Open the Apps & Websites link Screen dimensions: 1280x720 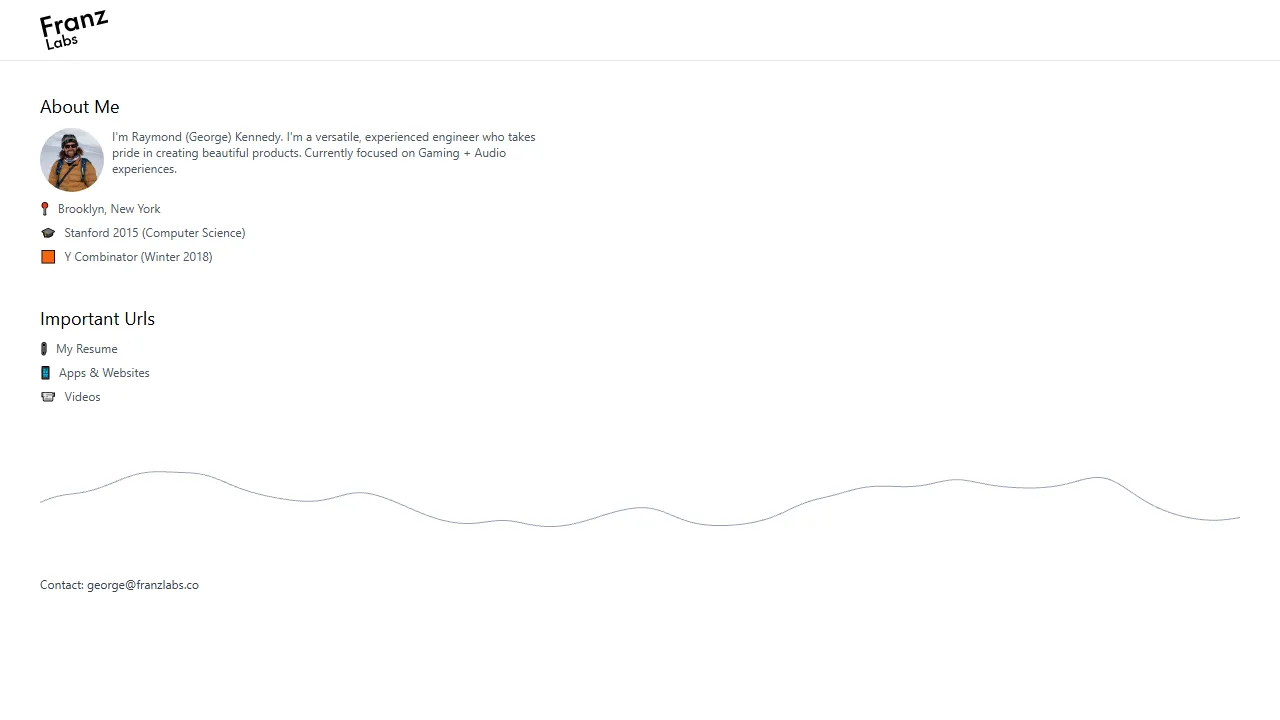pos(104,372)
